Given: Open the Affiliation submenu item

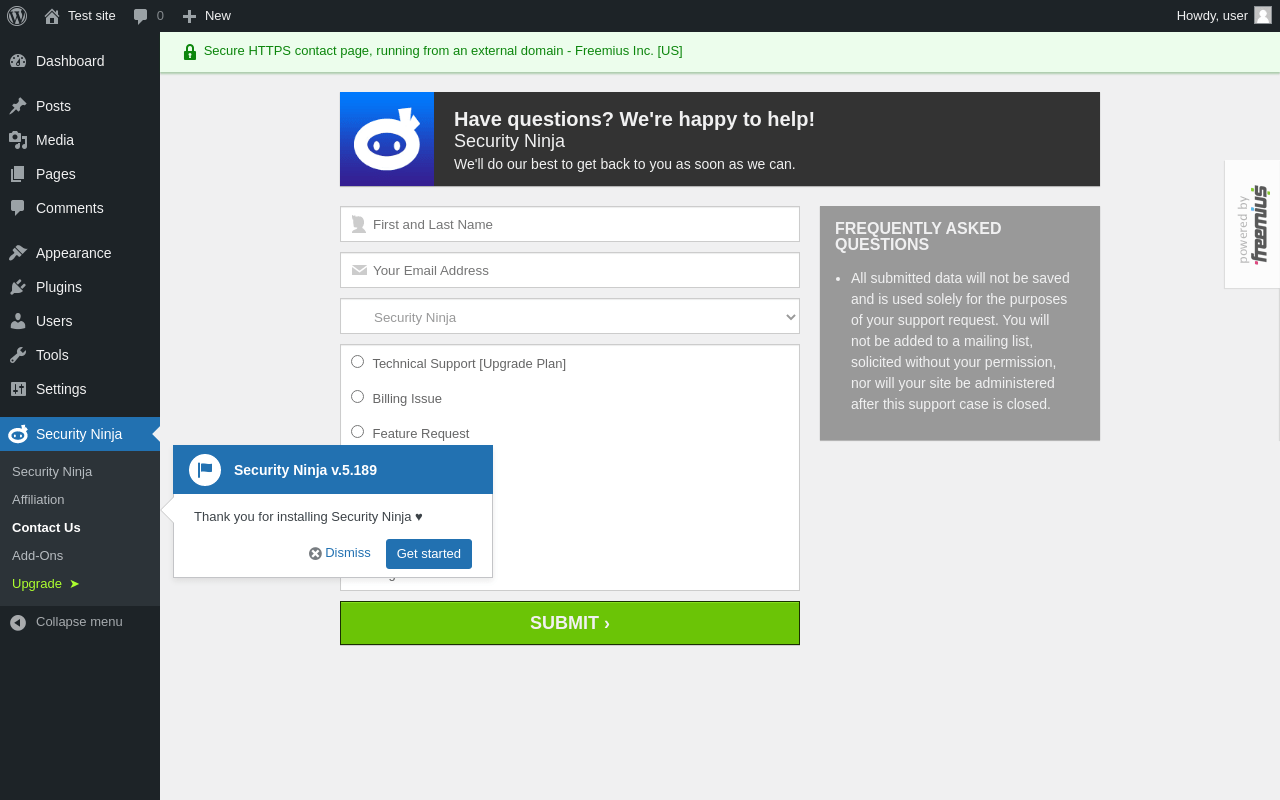Looking at the screenshot, I should coord(38,499).
